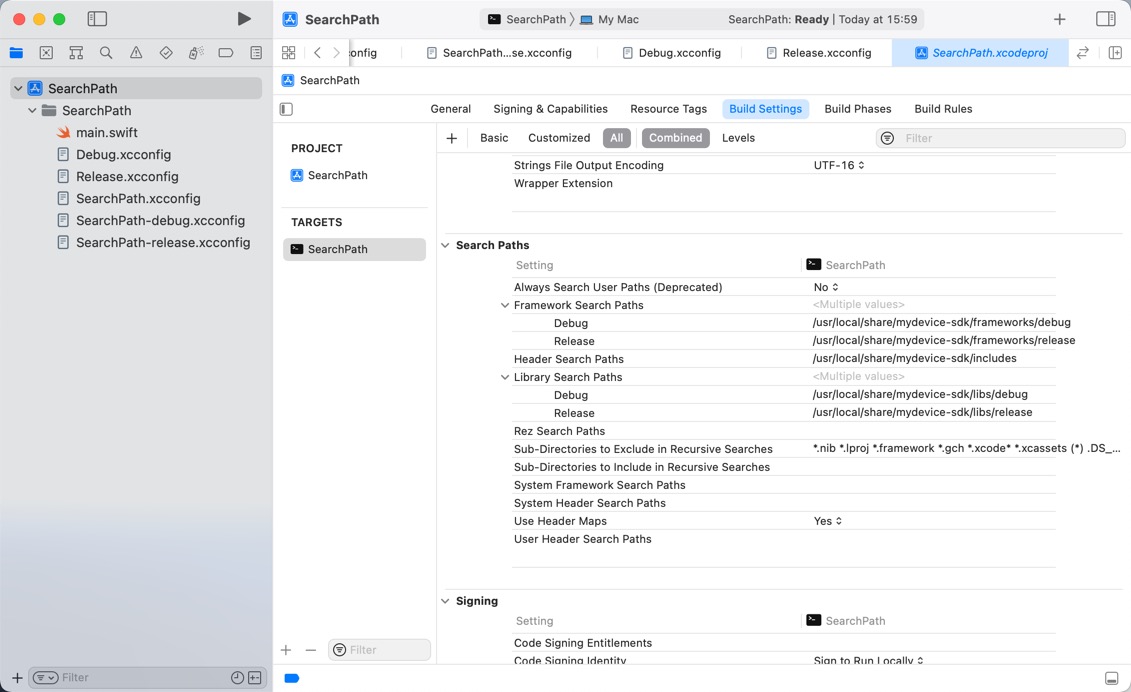The height and width of the screenshot is (692, 1131).
Task: Change Always Search User Paths No popup
Action: coord(826,287)
